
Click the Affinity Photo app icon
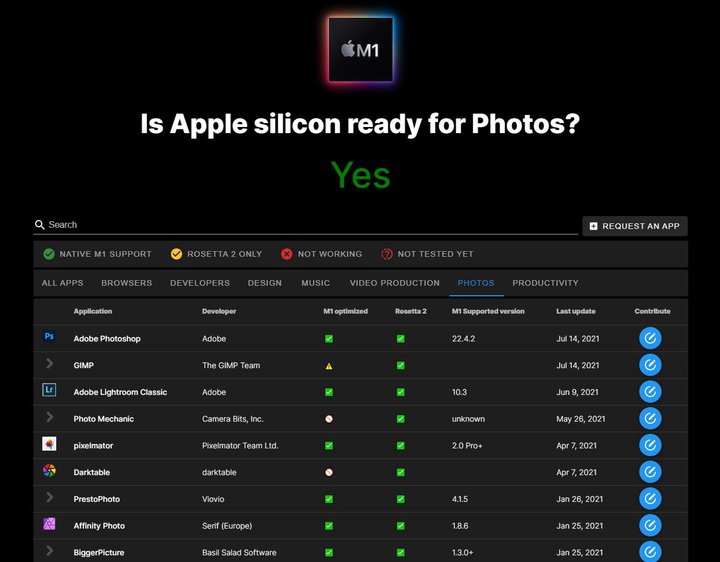49,525
